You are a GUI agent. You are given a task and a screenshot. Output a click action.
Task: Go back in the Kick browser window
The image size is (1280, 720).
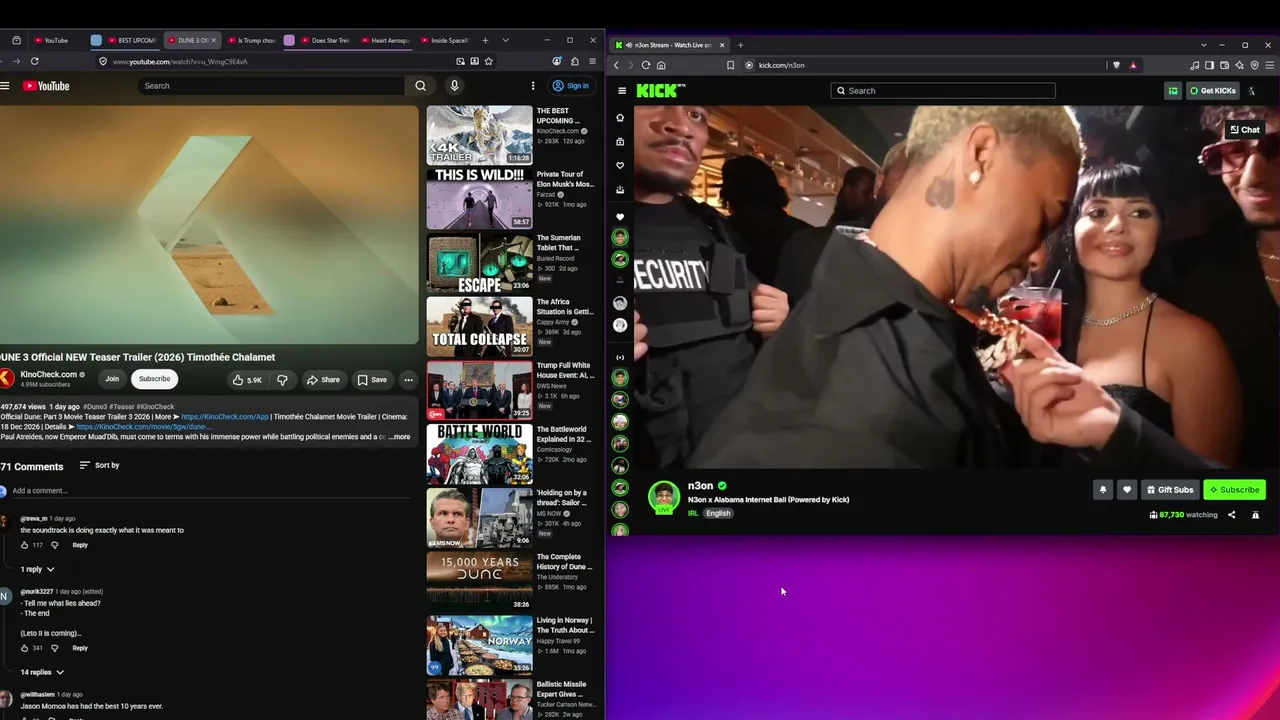(616, 65)
